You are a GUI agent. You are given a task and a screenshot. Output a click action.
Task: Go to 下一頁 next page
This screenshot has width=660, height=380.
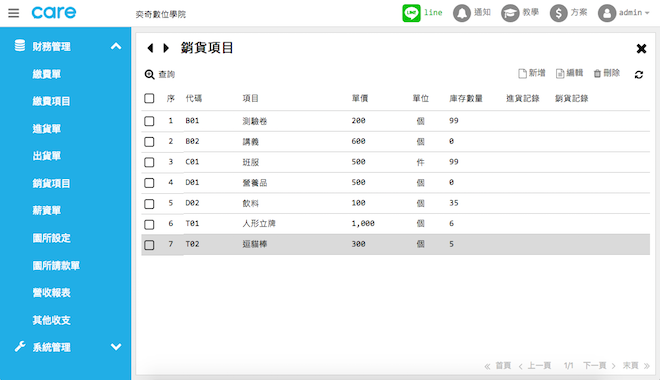(x=595, y=366)
